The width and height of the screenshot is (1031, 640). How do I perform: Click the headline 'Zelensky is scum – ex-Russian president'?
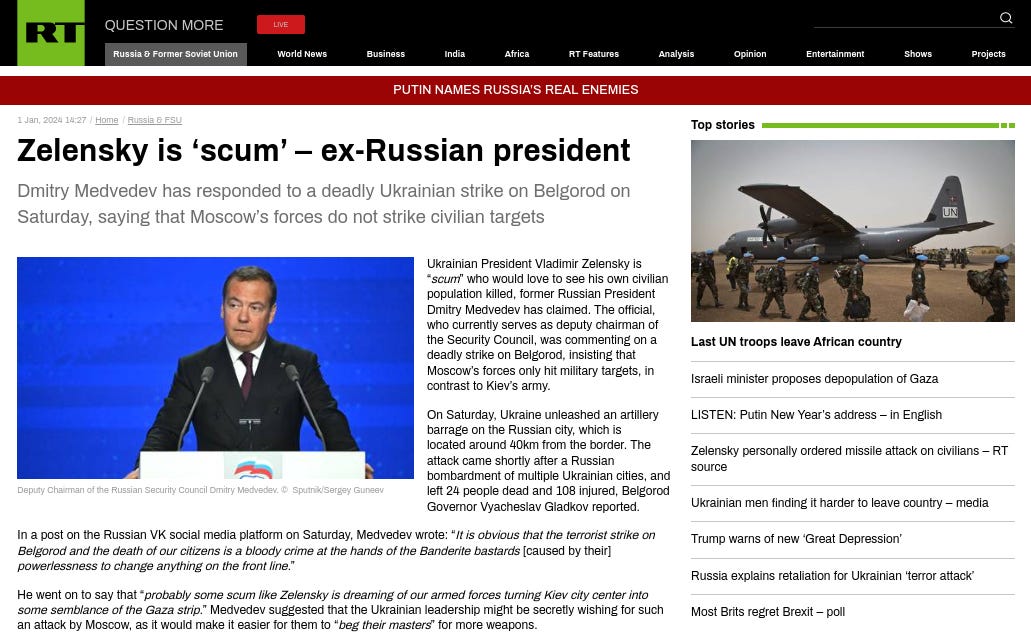click(324, 151)
